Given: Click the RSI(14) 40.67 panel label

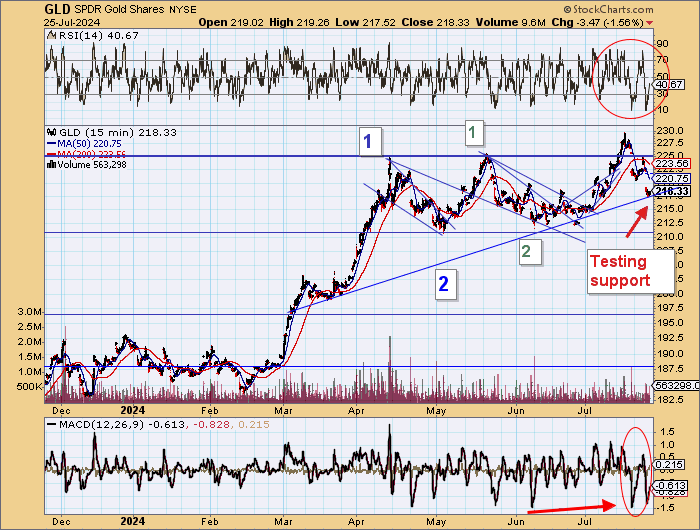Looking at the screenshot, I should point(99,35).
